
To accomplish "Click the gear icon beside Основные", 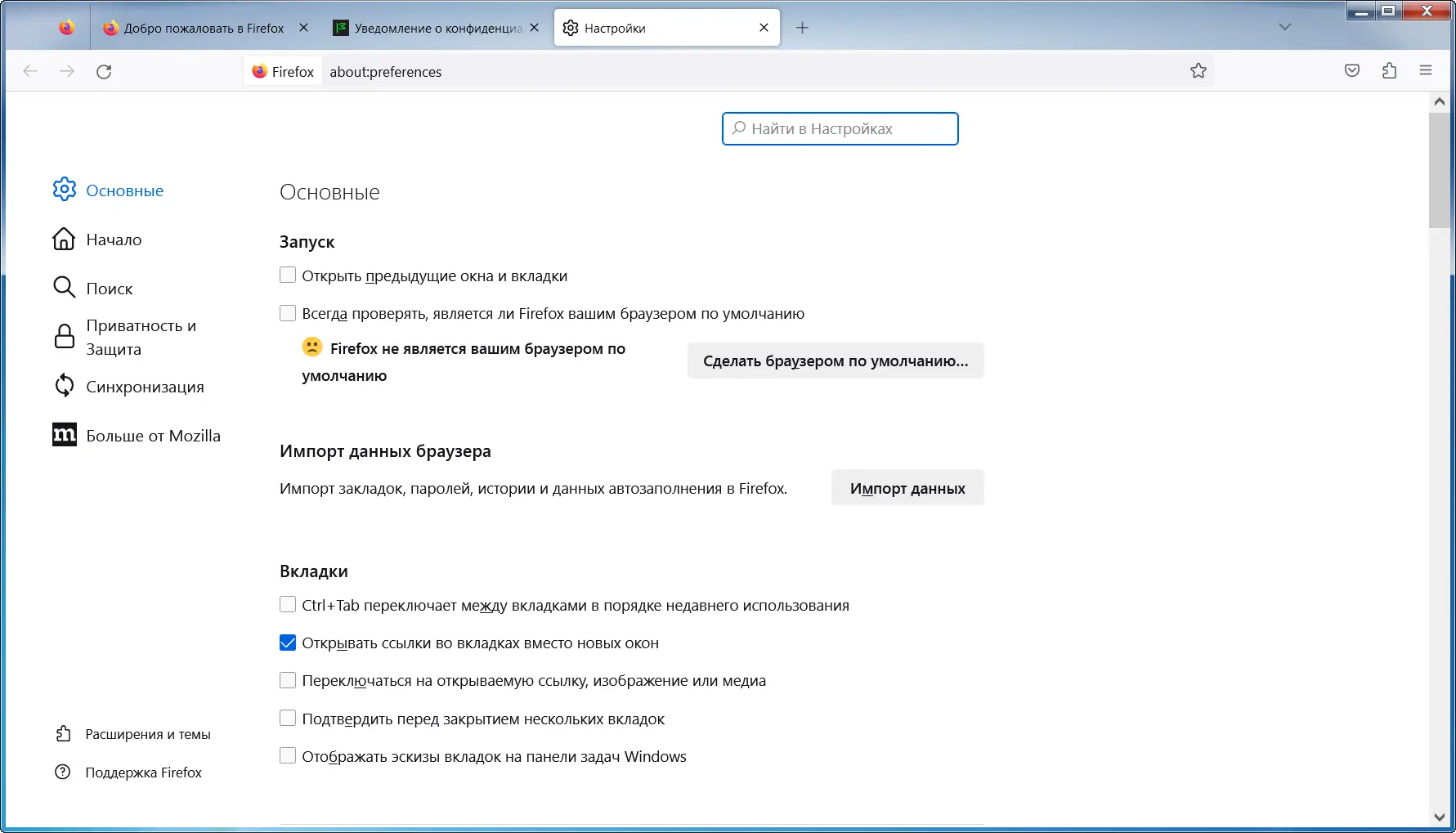I will pos(65,190).
